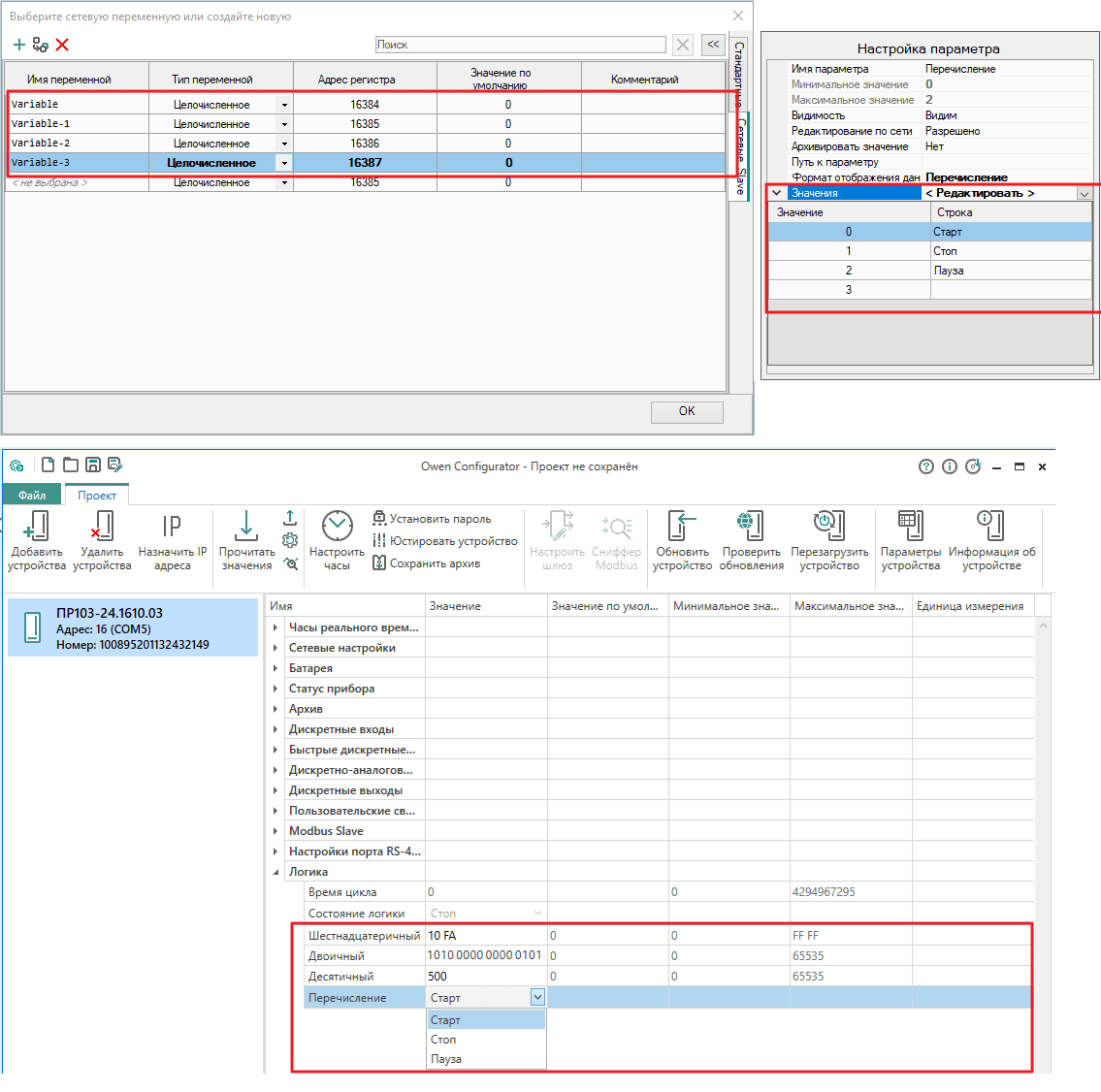Expand Дискретные входы parameter group
1101x1092 pixels.
(x=275, y=729)
